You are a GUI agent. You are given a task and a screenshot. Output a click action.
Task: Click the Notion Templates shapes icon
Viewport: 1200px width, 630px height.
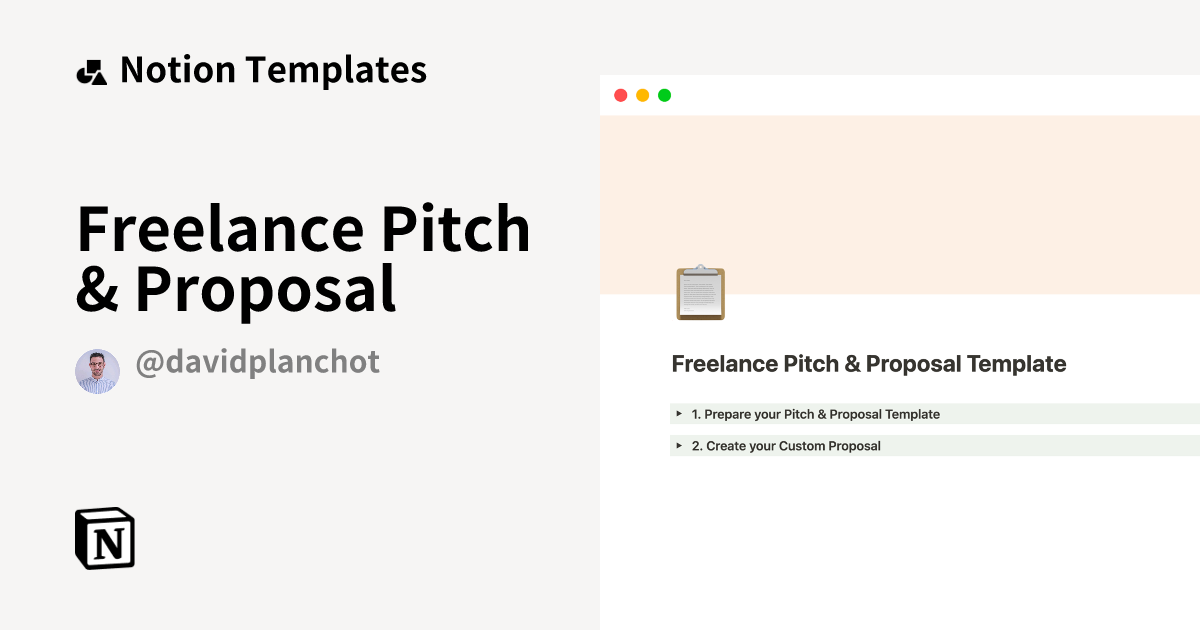91,72
